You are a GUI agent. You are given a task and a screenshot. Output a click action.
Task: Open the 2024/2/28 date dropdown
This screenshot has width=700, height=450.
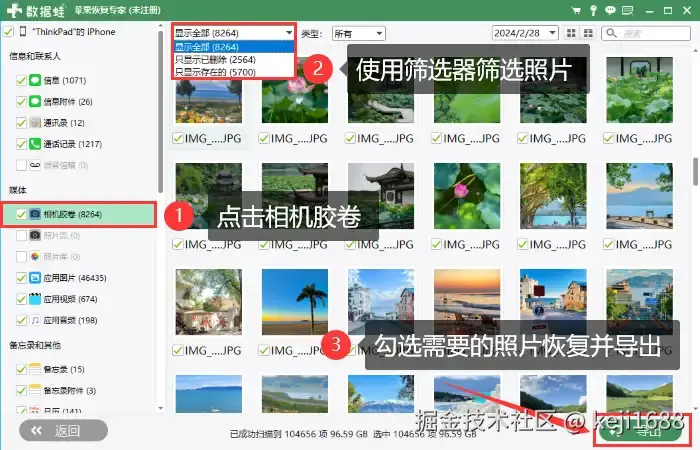pos(525,33)
